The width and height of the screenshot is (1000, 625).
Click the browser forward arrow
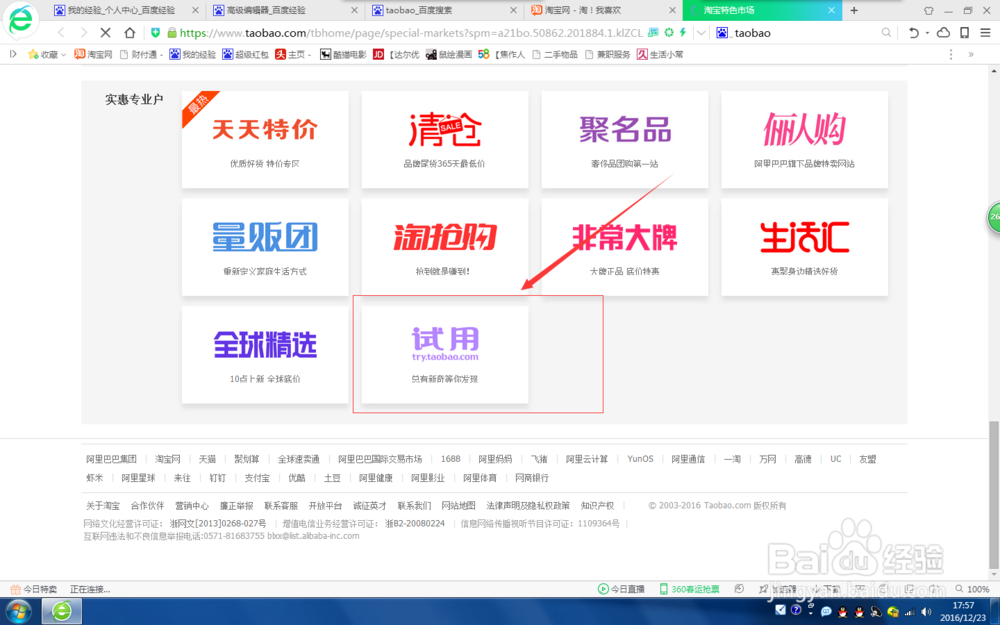(83, 33)
